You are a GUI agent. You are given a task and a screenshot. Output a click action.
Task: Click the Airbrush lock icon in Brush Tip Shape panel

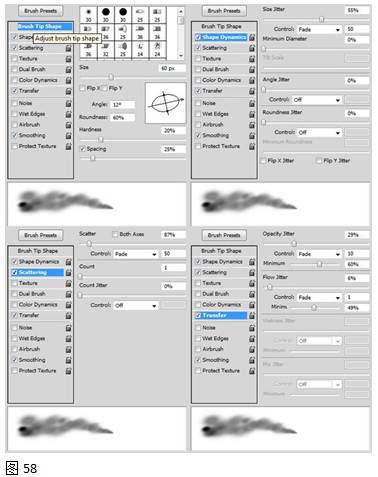(68, 125)
